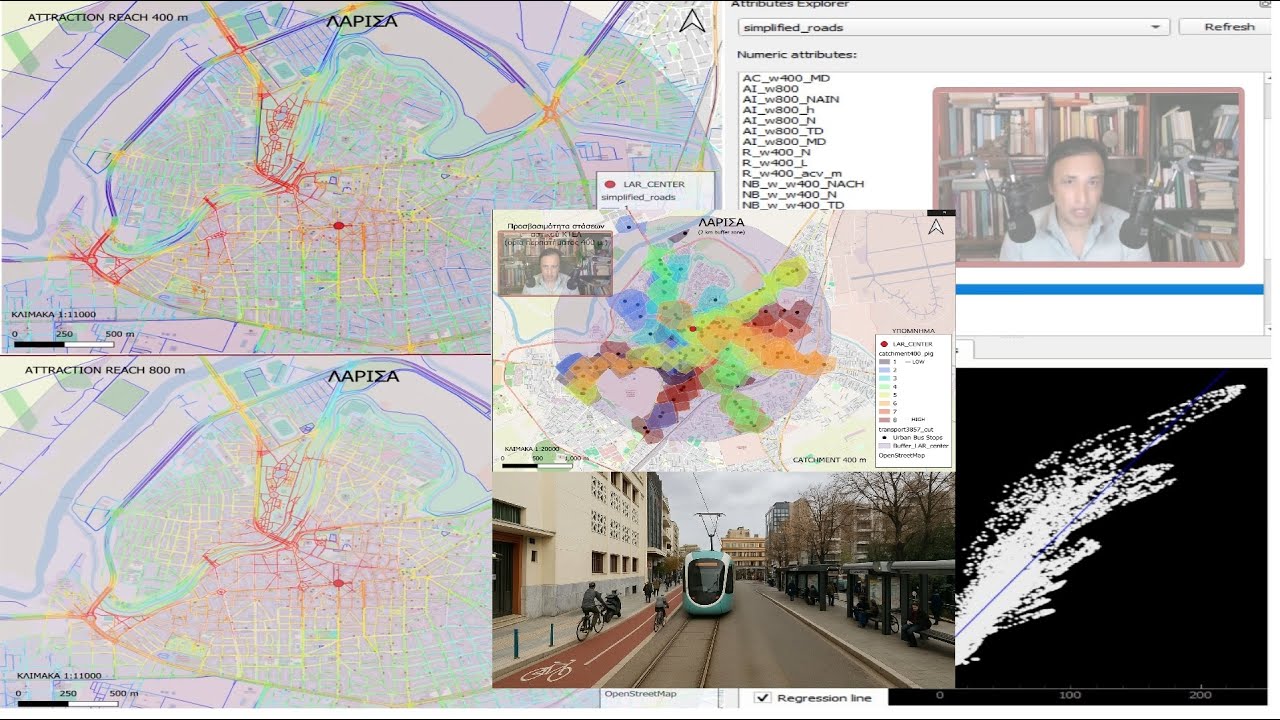Image resolution: width=1280 pixels, height=720 pixels.
Task: Select the R_w400_acv_m attribute
Action: 791,174
